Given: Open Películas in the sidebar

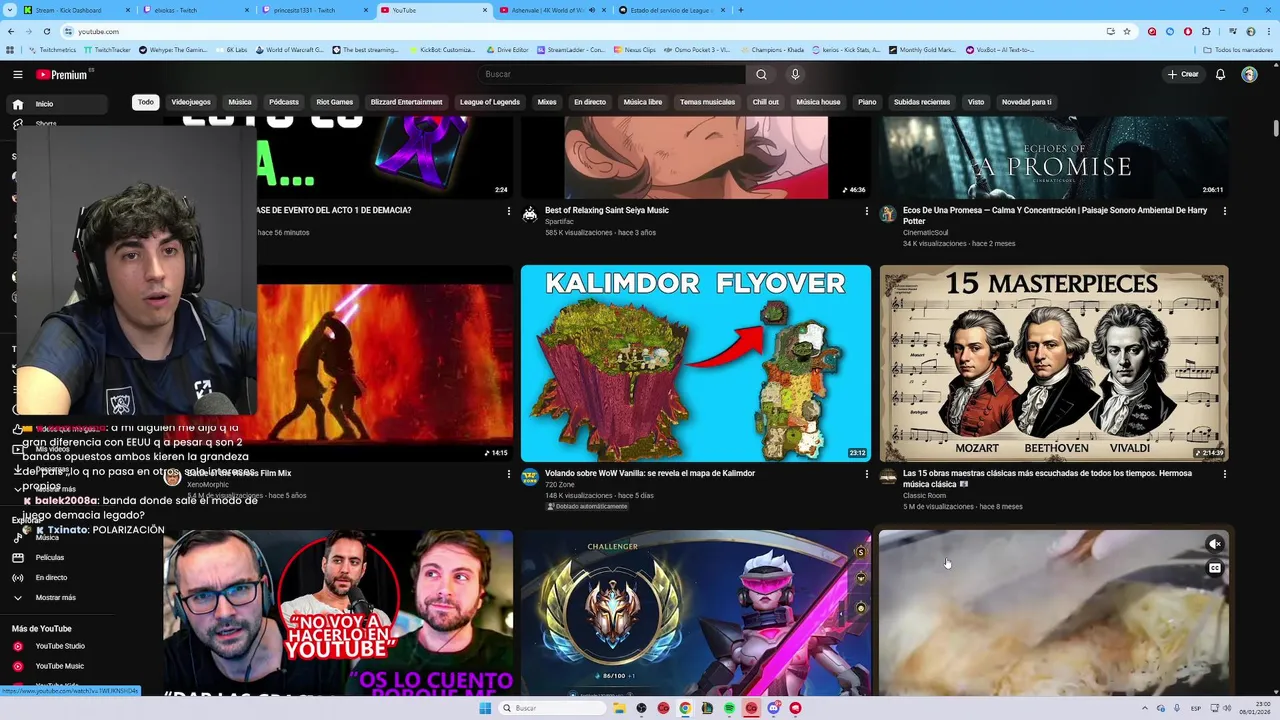Looking at the screenshot, I should tap(57, 557).
